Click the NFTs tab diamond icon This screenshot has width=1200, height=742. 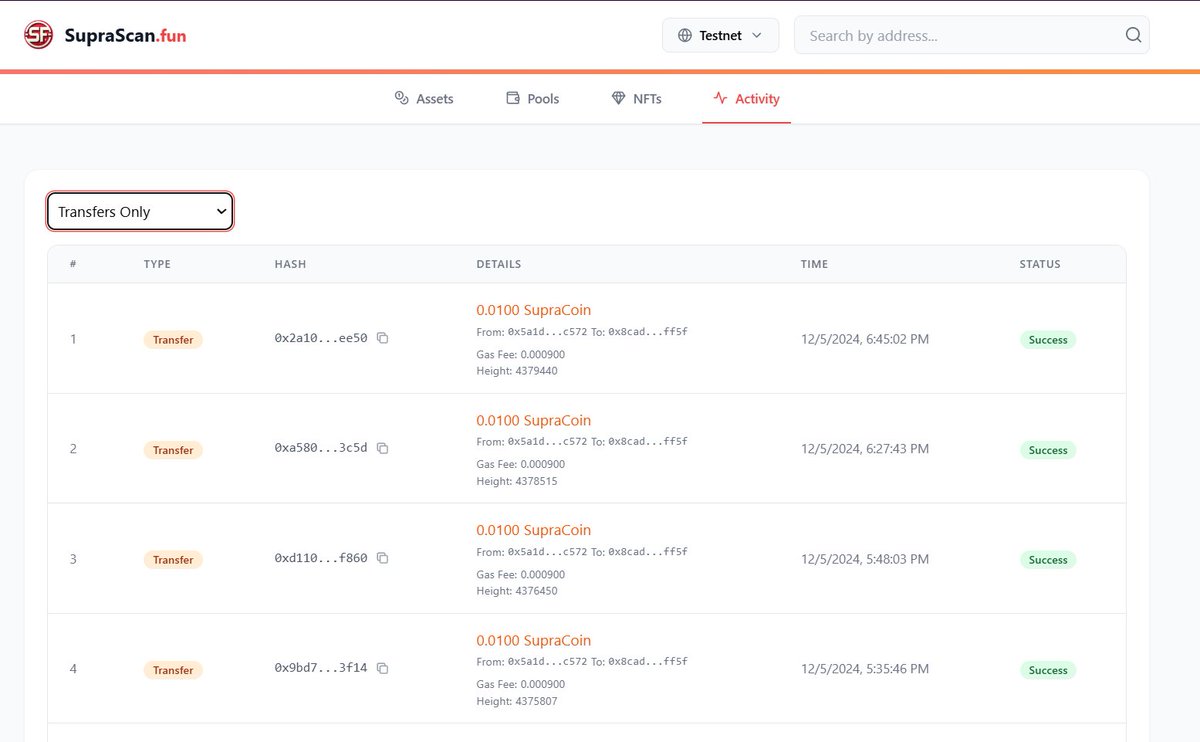(x=618, y=98)
